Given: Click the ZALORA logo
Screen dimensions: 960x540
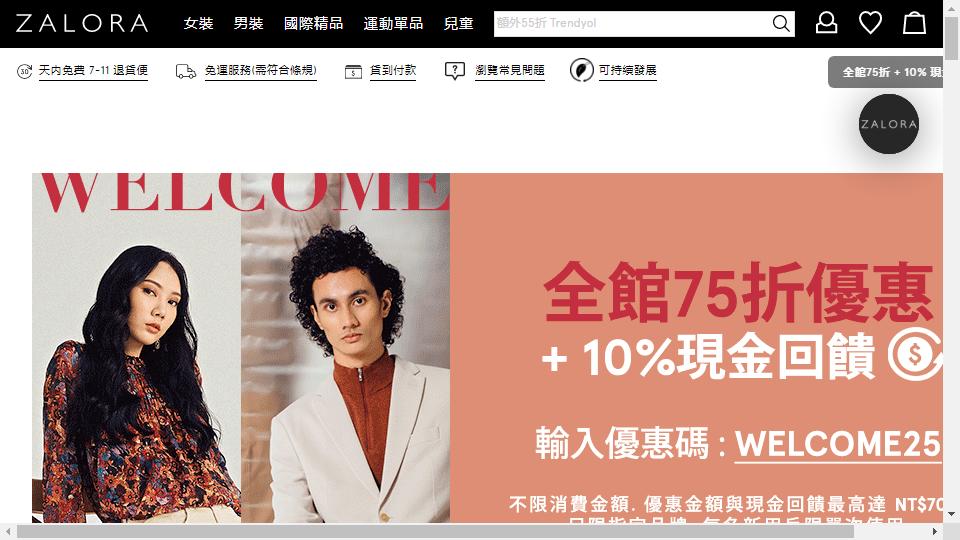Looking at the screenshot, I should click(x=82, y=23).
